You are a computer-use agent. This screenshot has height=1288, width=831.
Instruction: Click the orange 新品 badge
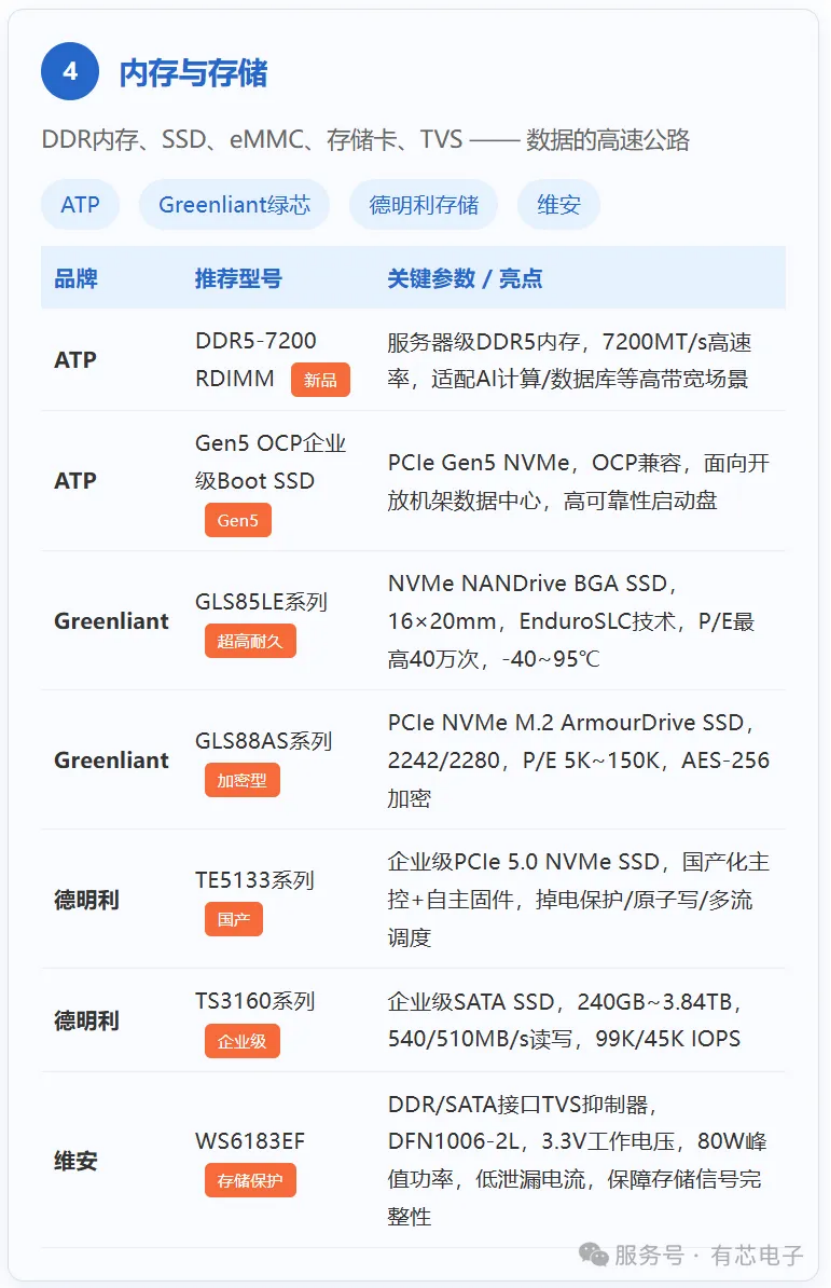321,380
